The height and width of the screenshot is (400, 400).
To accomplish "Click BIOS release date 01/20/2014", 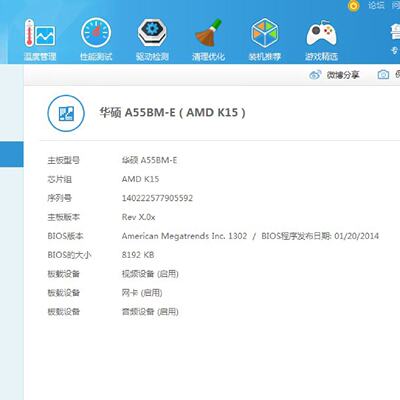I will (x=357, y=236).
